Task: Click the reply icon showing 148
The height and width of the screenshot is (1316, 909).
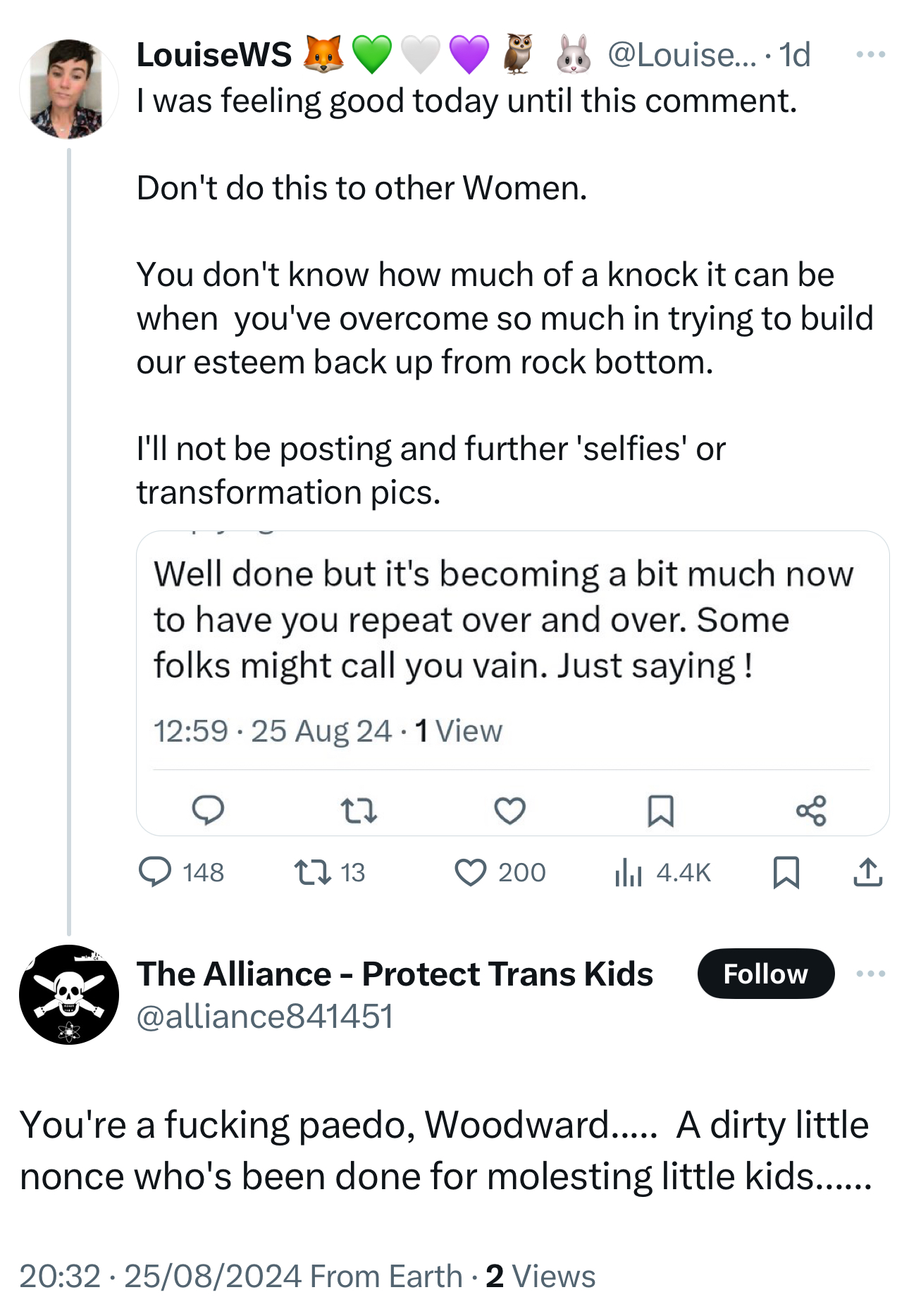Action: point(155,872)
